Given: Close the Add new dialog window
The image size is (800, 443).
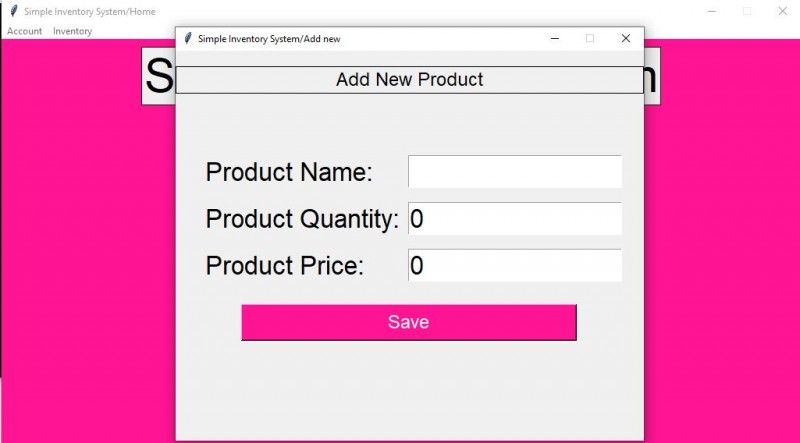Looking at the screenshot, I should (626, 38).
